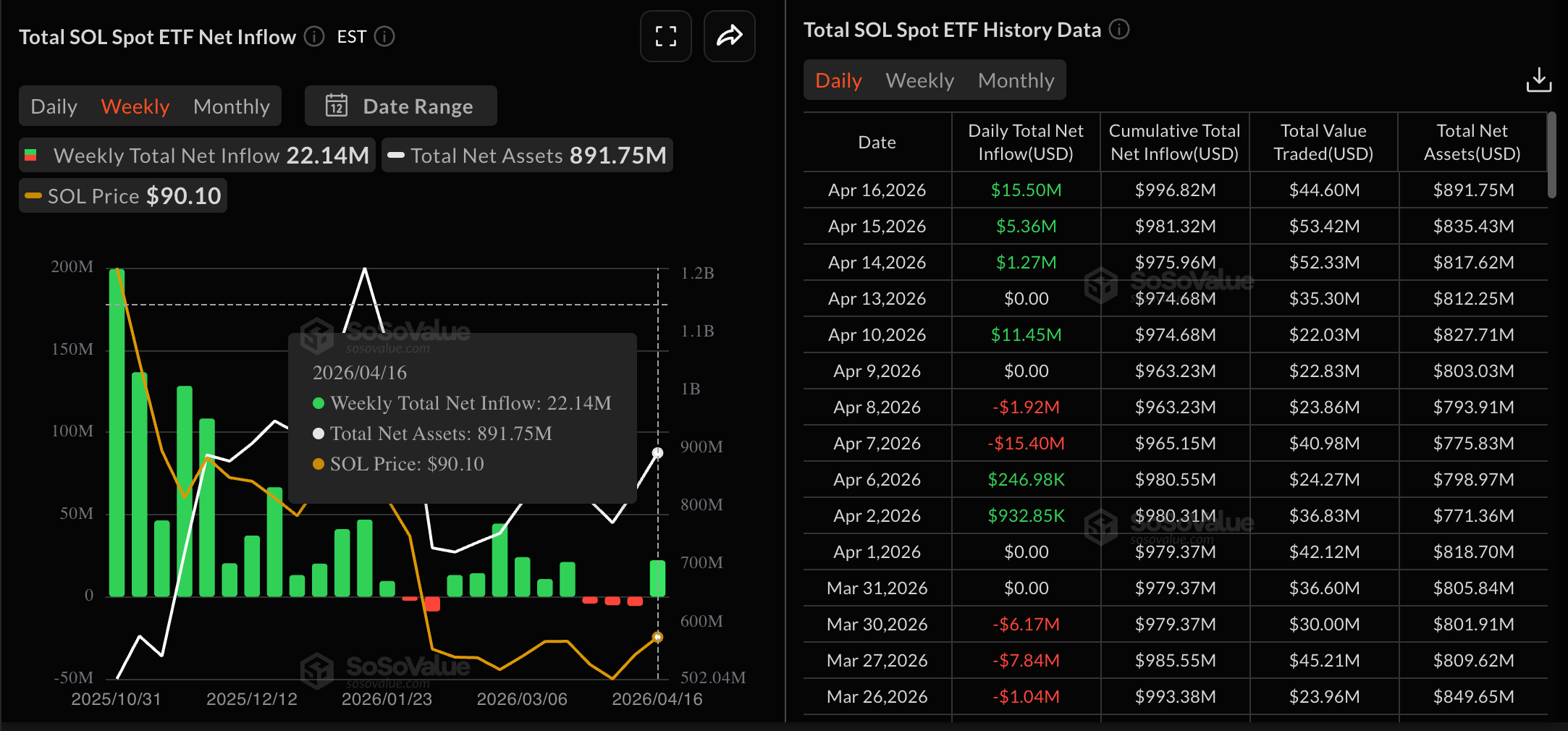Click the share arrow icon

[x=729, y=36]
